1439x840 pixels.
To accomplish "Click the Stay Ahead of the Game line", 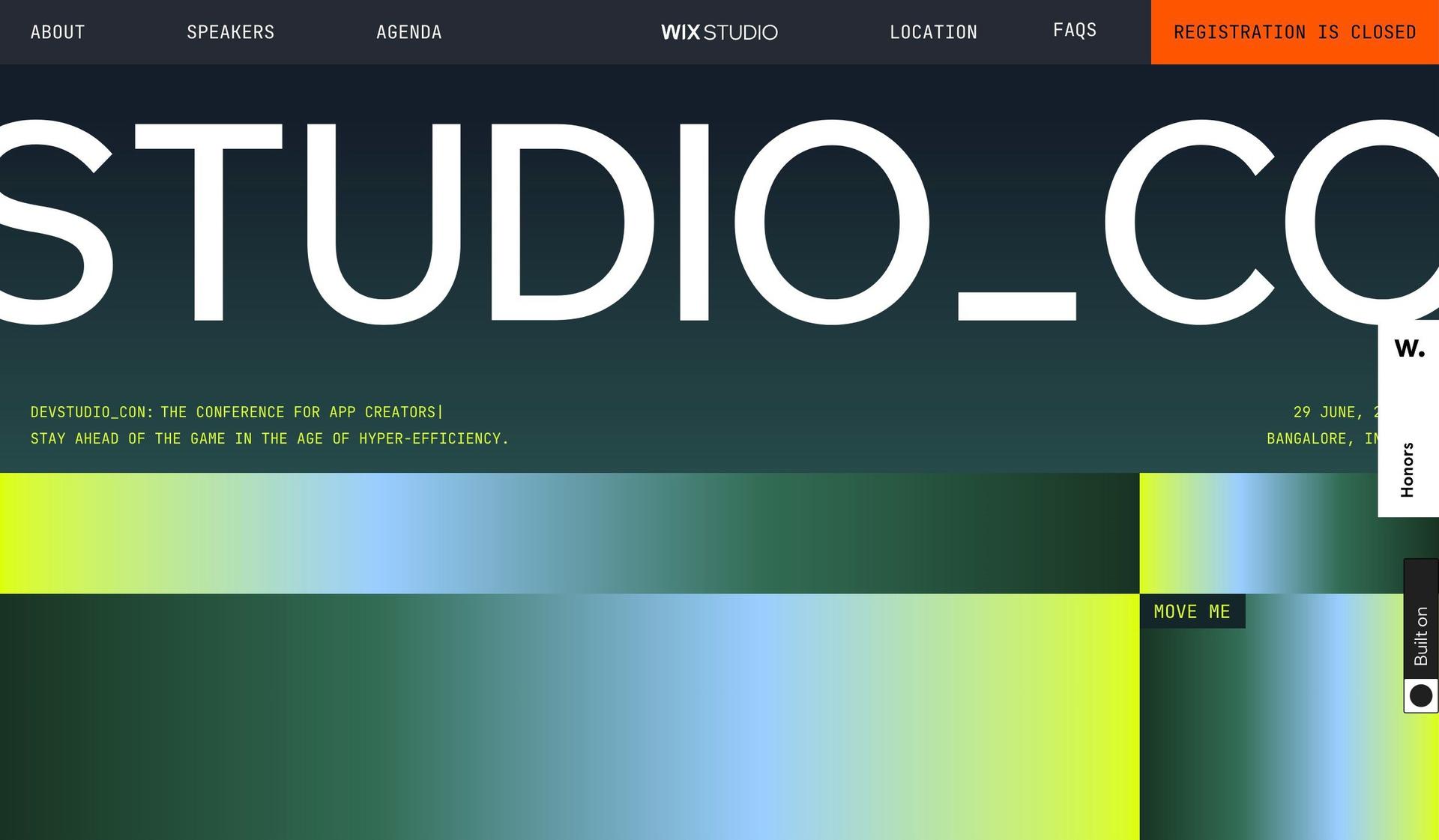I will pyautogui.click(x=270, y=438).
